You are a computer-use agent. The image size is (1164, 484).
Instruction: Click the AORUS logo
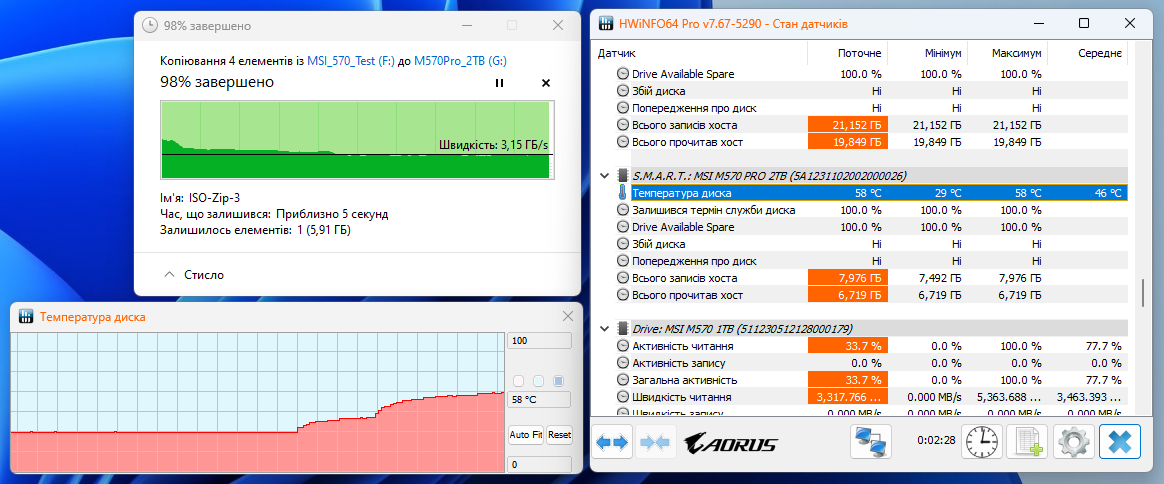click(730, 444)
